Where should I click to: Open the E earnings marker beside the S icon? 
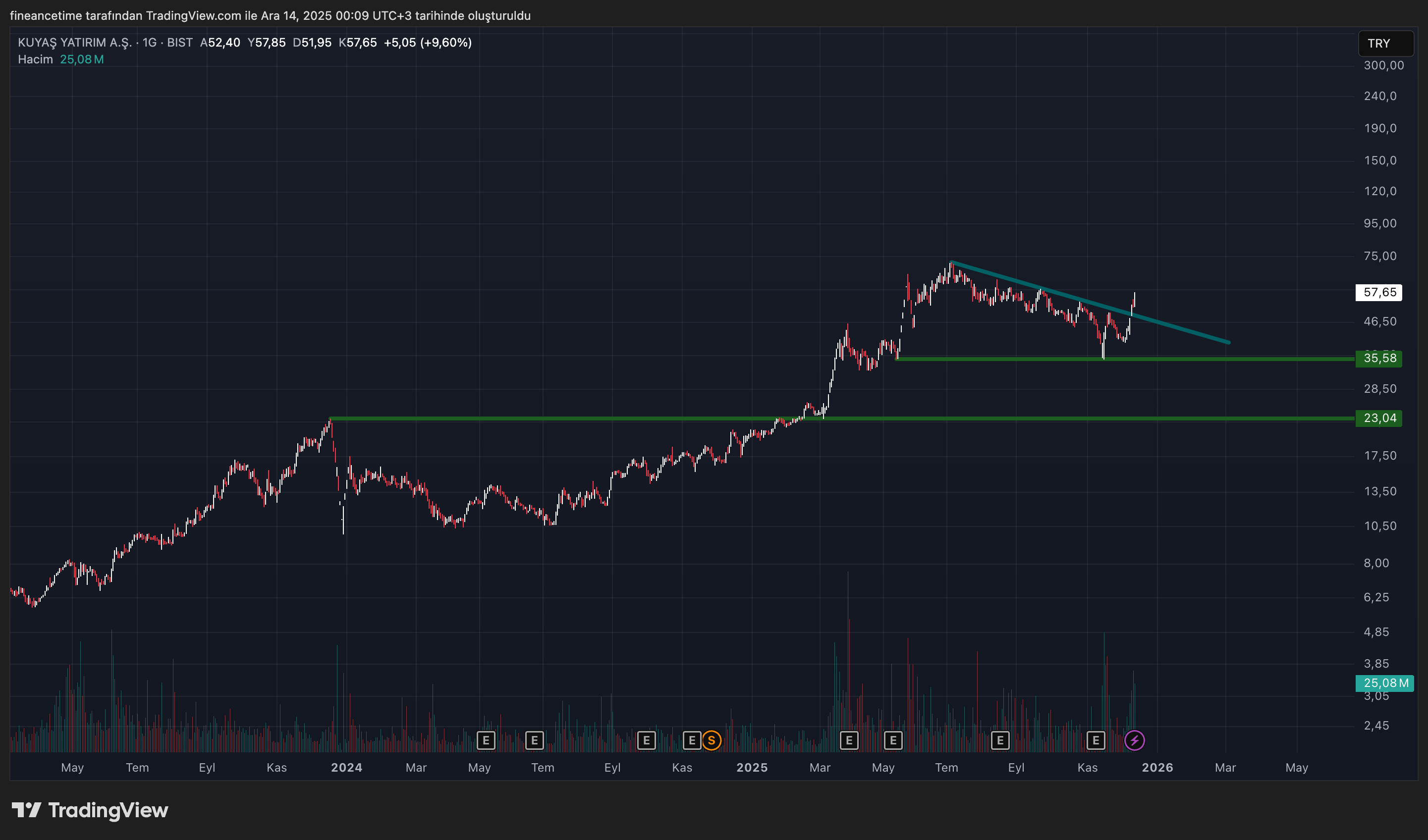[x=692, y=740]
